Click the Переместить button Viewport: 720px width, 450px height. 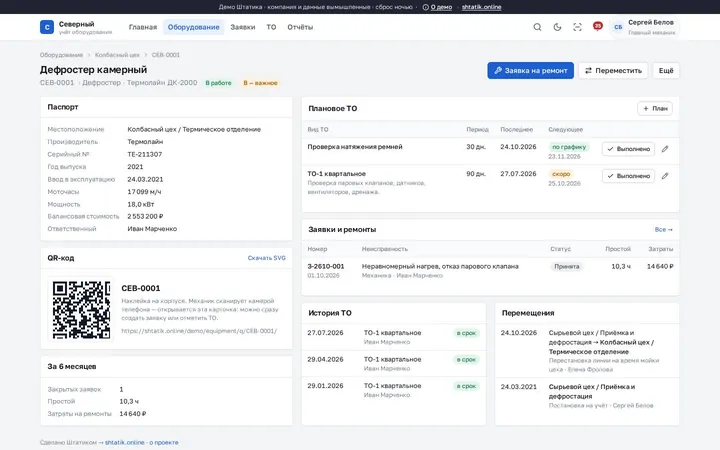613,71
